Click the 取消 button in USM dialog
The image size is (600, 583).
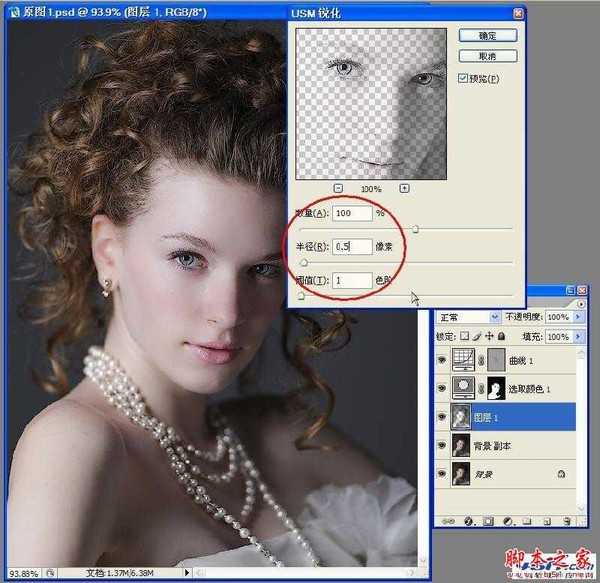(487, 56)
